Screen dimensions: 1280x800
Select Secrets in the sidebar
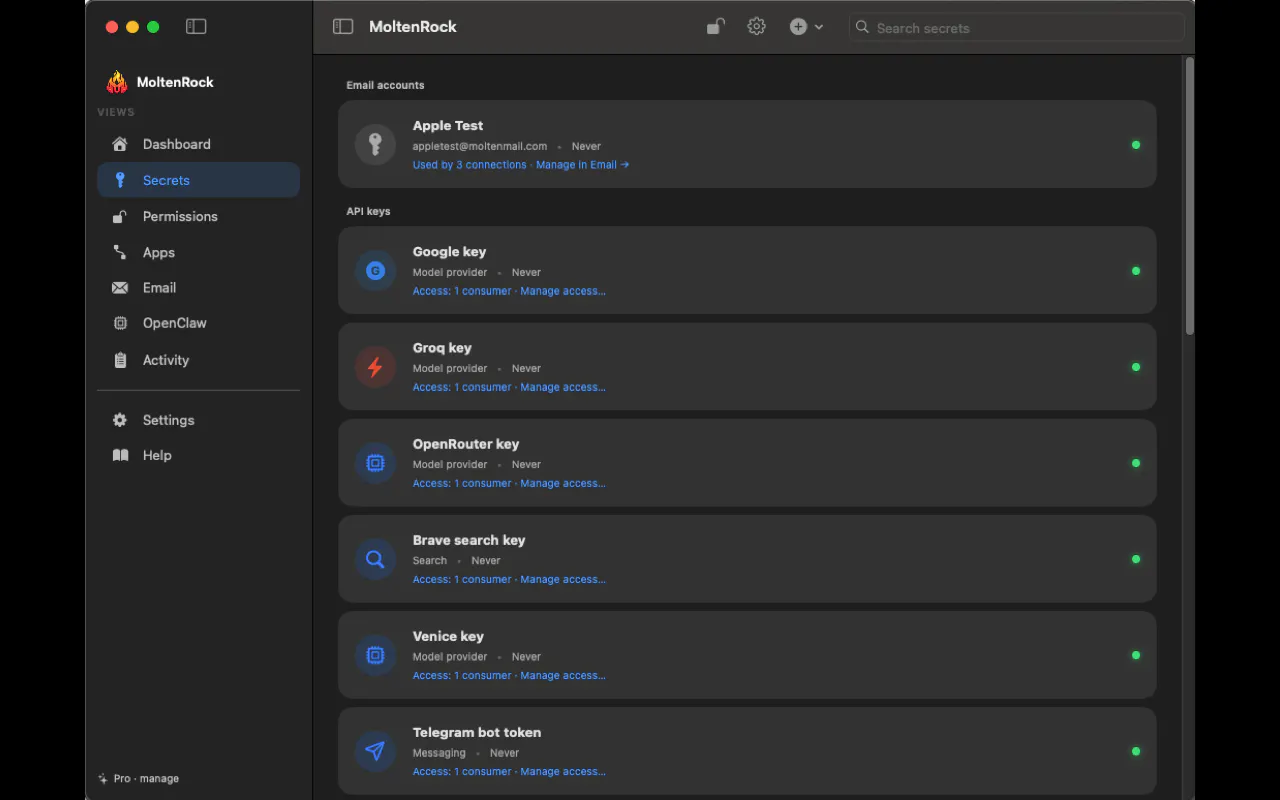[198, 180]
